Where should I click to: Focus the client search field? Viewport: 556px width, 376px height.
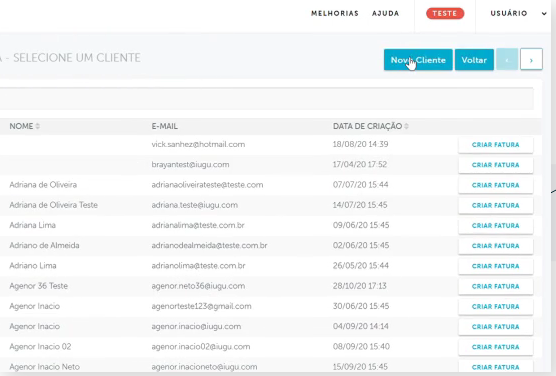pos(267,99)
